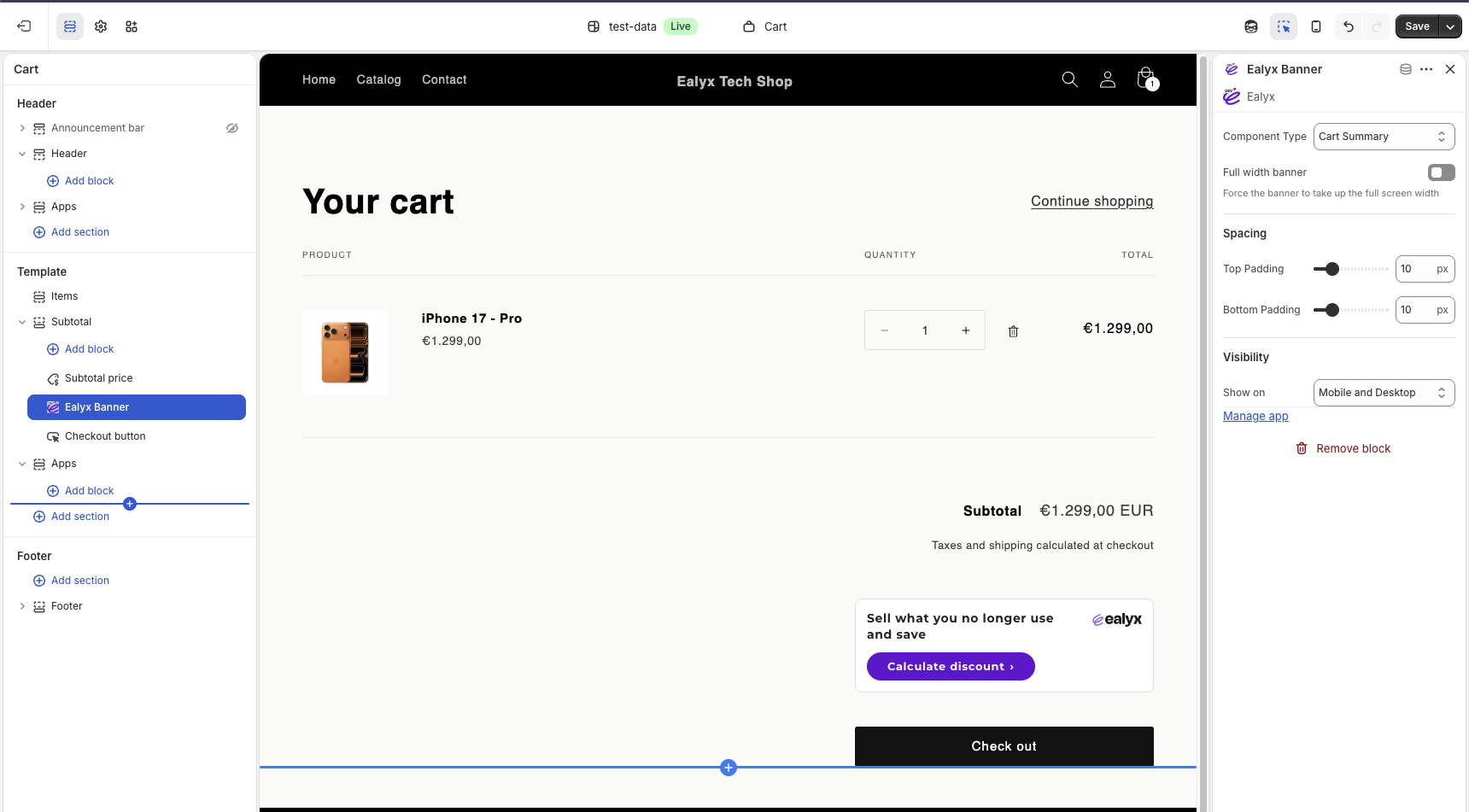Image resolution: width=1469 pixels, height=812 pixels.
Task: Click the Manage app link
Action: pos(1255,417)
